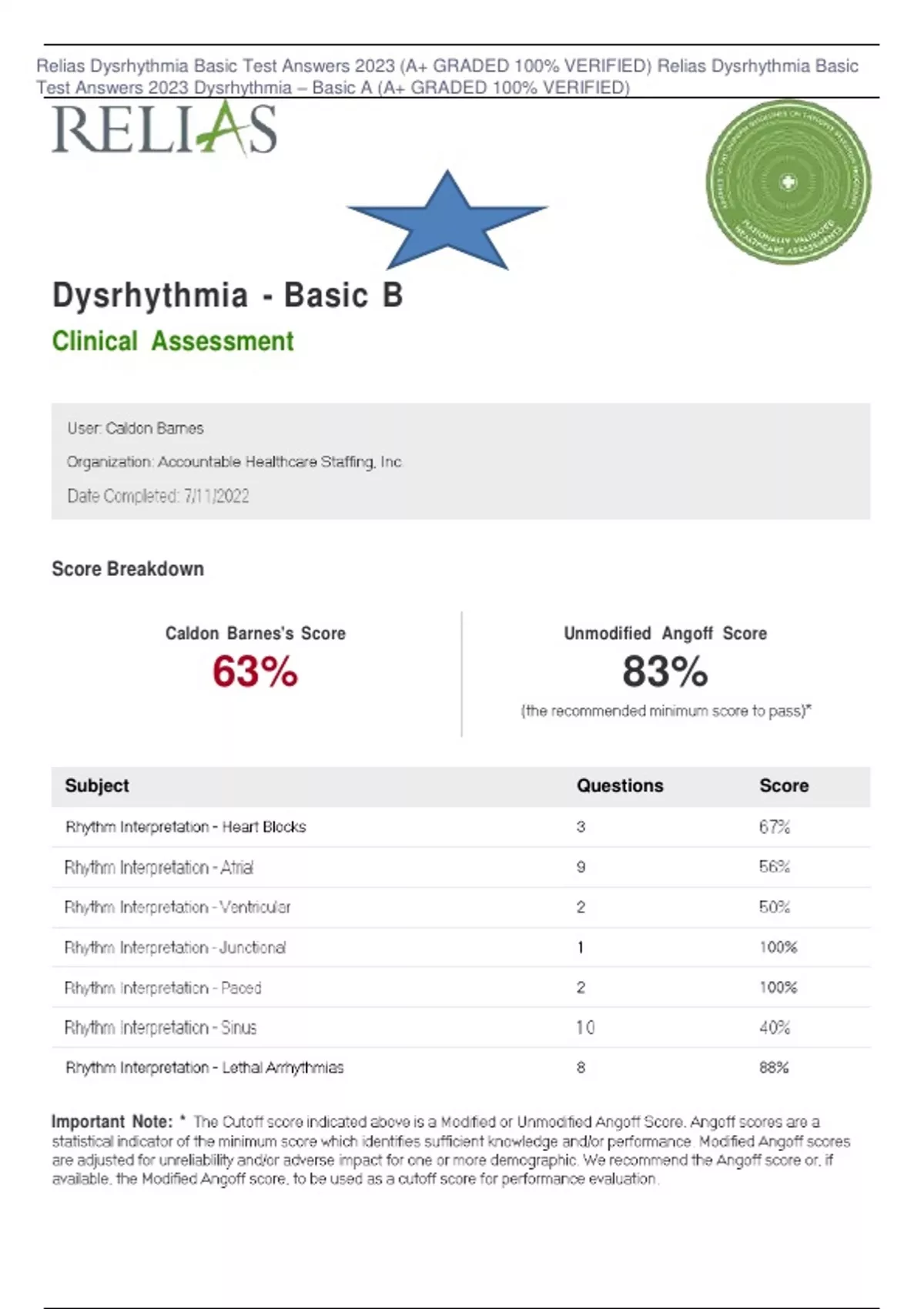The width and height of the screenshot is (924, 1309).
Task: Select the Organization: Accountable Healthcare Staffing text
Action: pos(235,462)
